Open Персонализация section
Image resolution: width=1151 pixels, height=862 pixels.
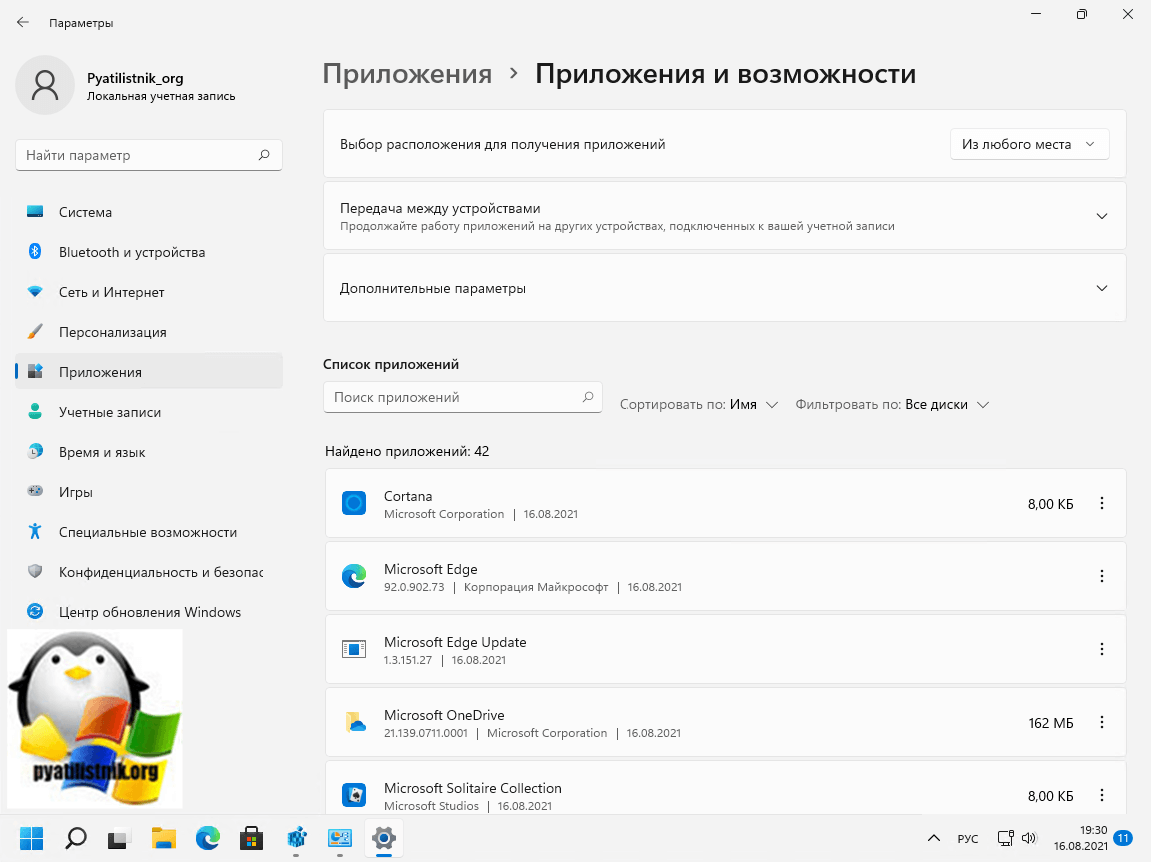pos(149,332)
